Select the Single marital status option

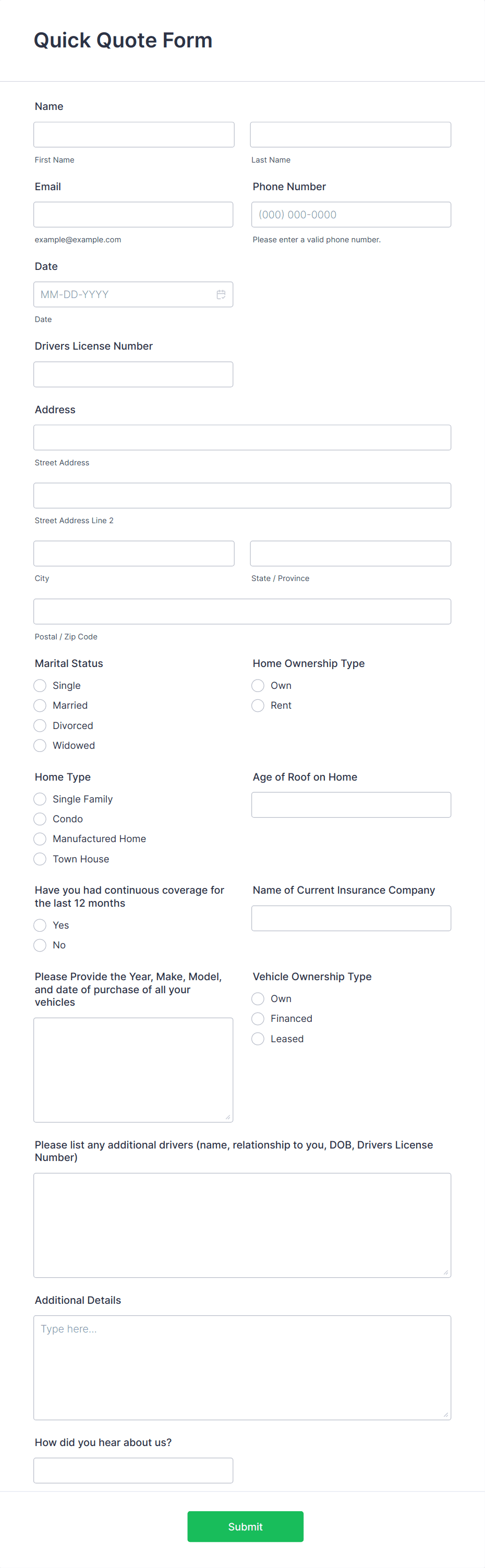tap(40, 685)
